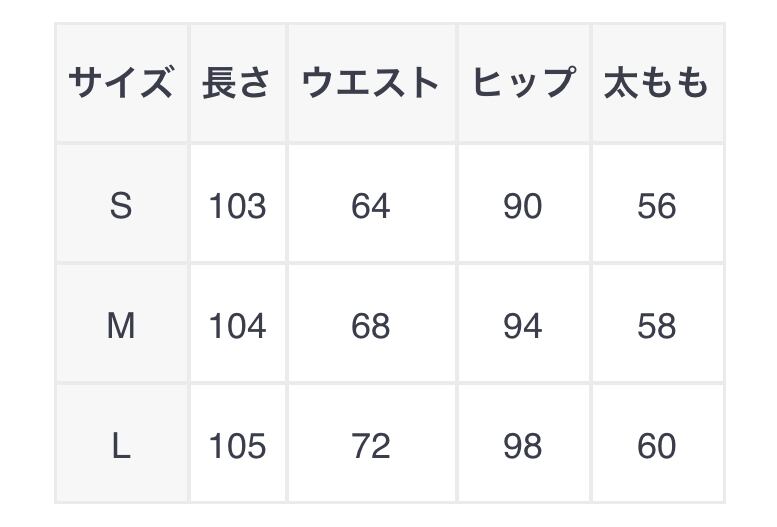
Task: Click hip measurement 94
Action: tap(523, 326)
